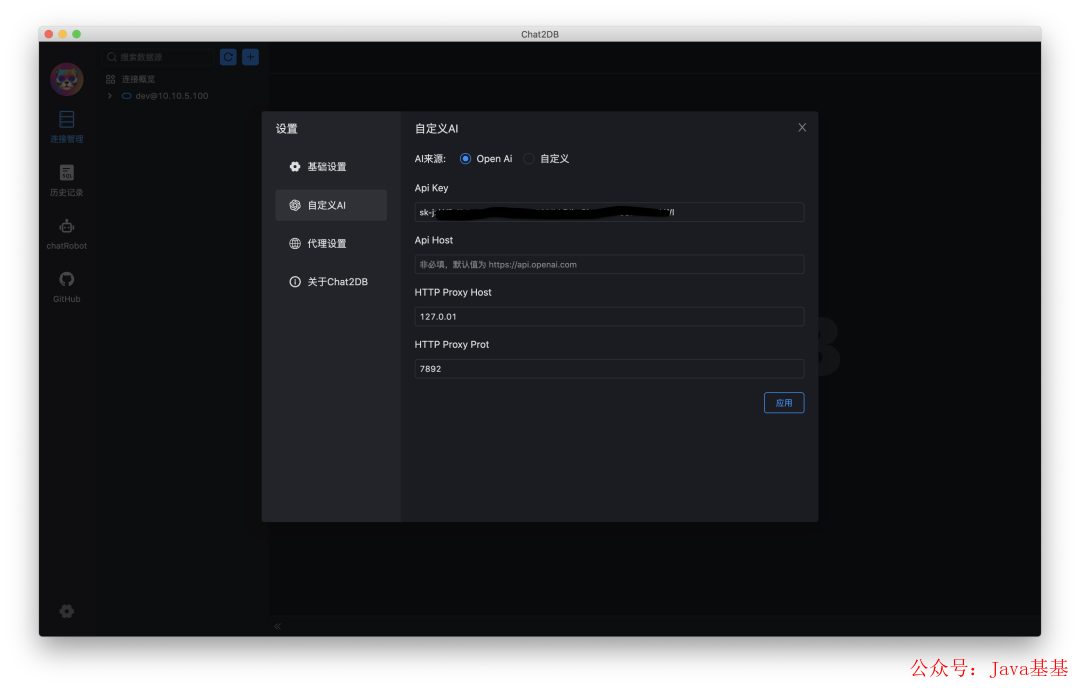The width and height of the screenshot is (1080, 688).
Task: Open the About Chat2DB tab
Action: click(331, 282)
